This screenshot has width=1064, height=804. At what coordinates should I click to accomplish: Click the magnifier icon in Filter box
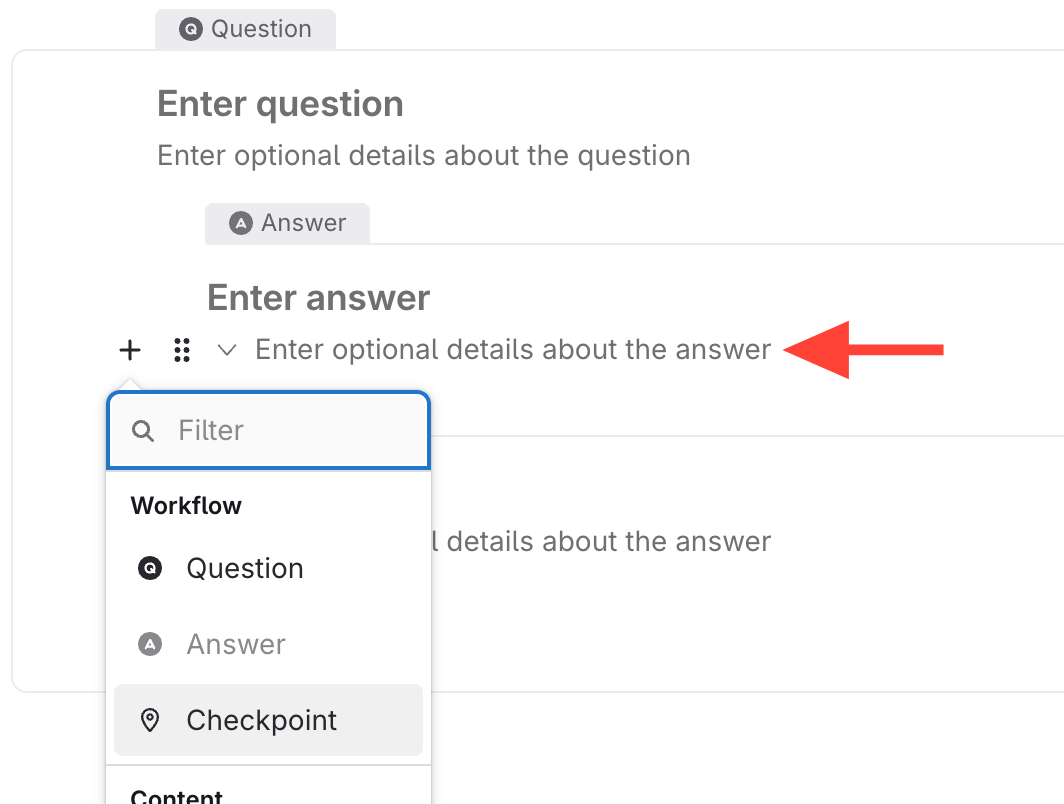tap(144, 431)
